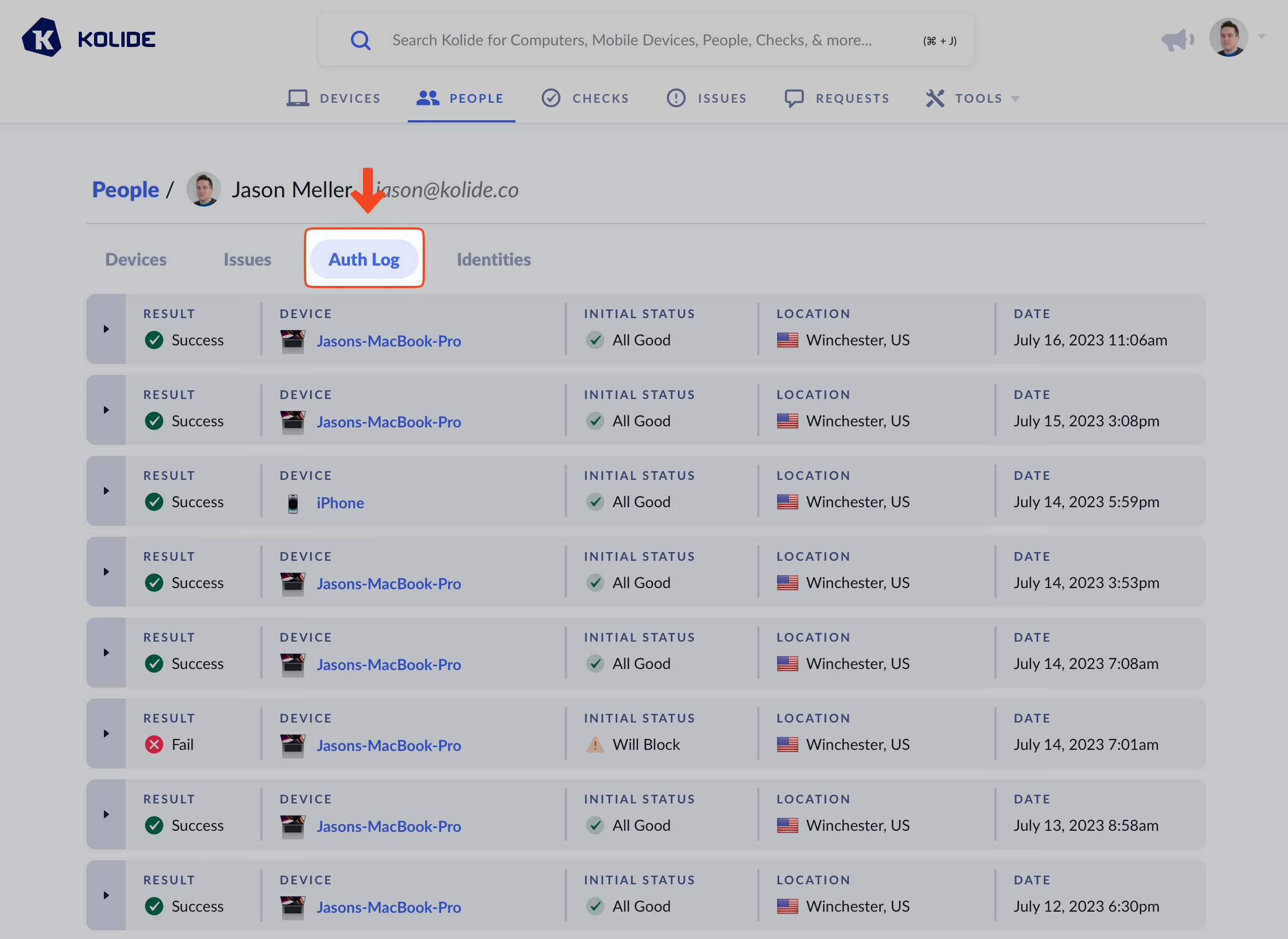This screenshot has width=1288, height=939.
Task: Switch to the Identities tab
Action: [x=493, y=259]
